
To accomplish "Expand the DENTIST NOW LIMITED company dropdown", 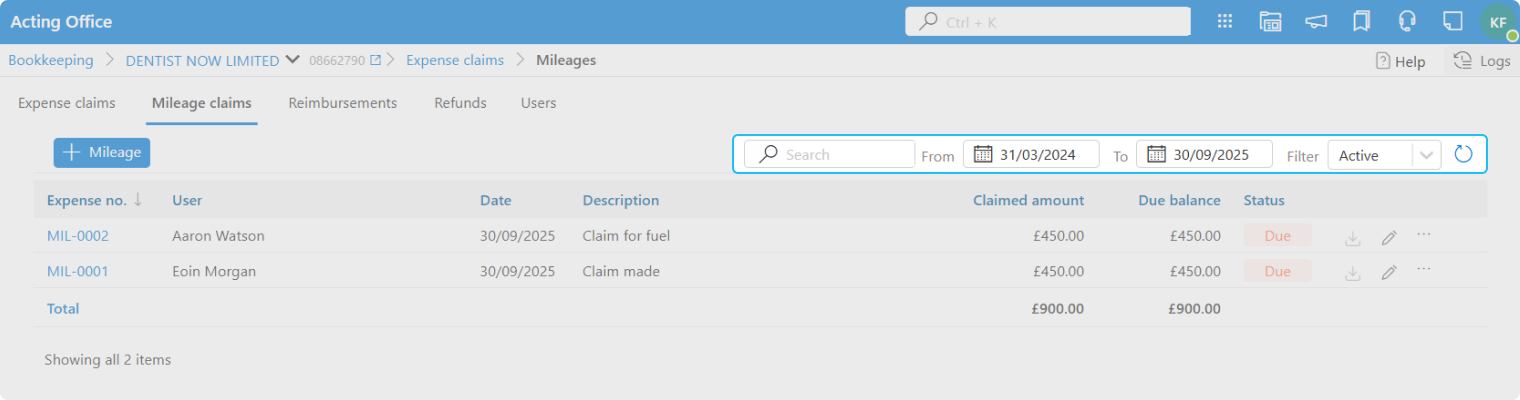I will 292,60.
